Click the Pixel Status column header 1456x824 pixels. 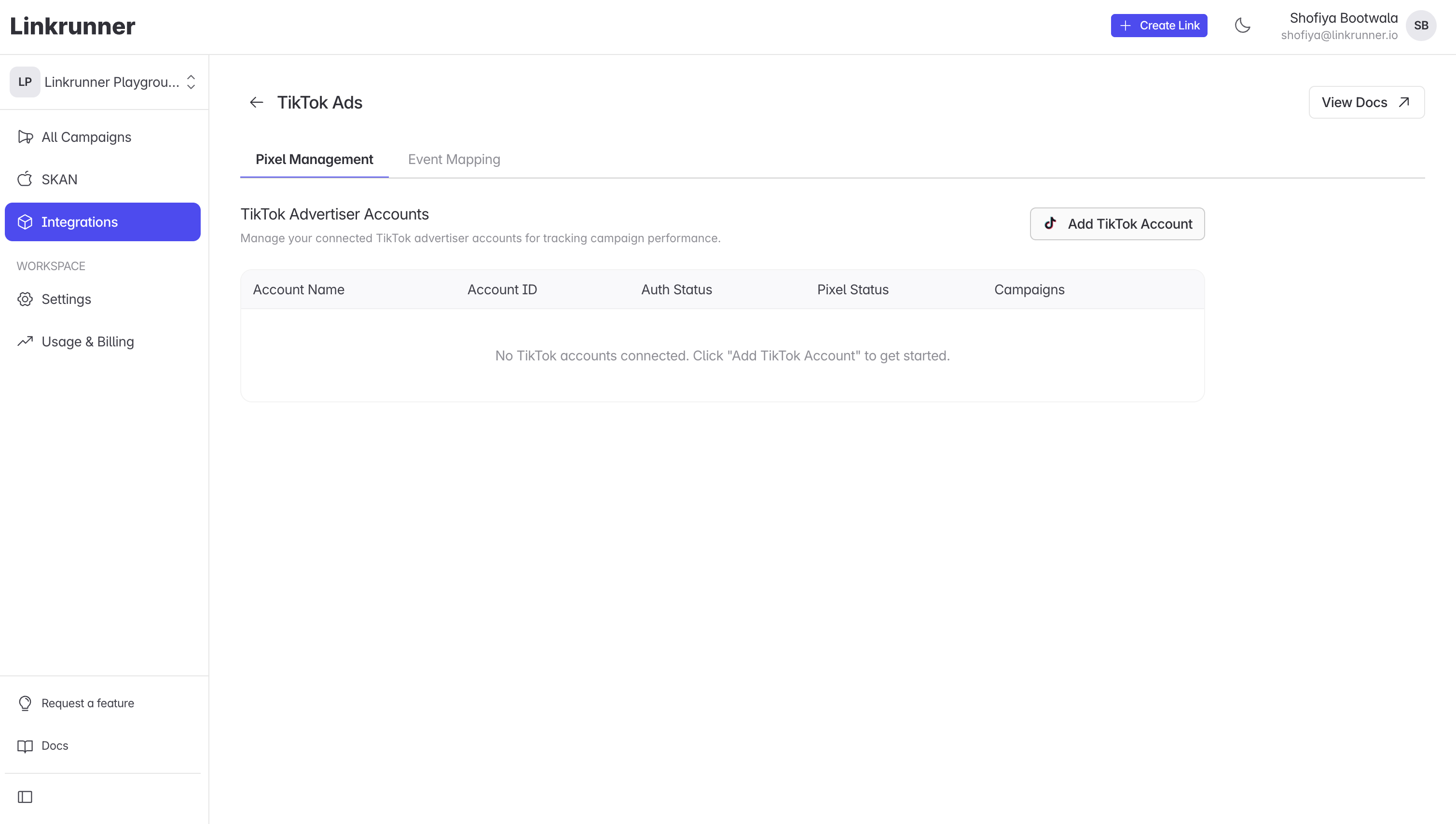point(853,290)
